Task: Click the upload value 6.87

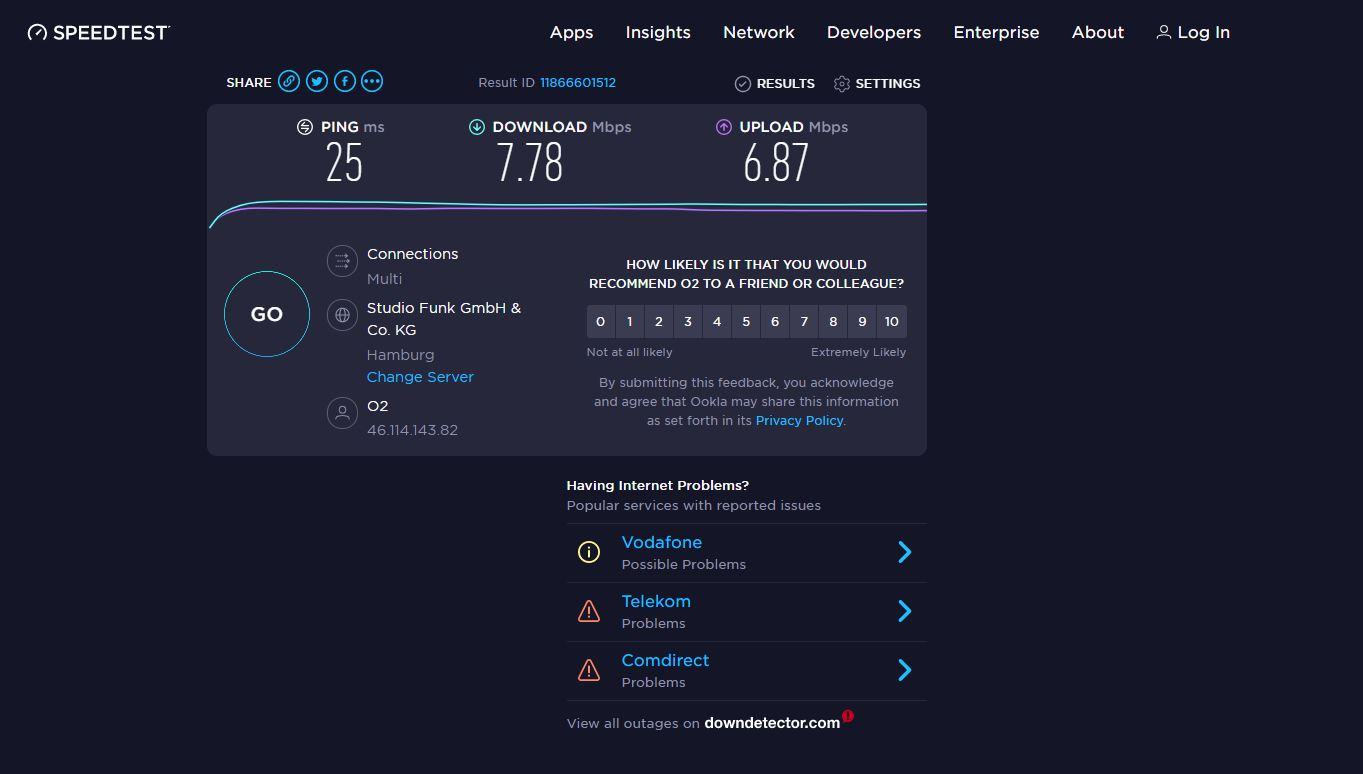Action: [776, 163]
